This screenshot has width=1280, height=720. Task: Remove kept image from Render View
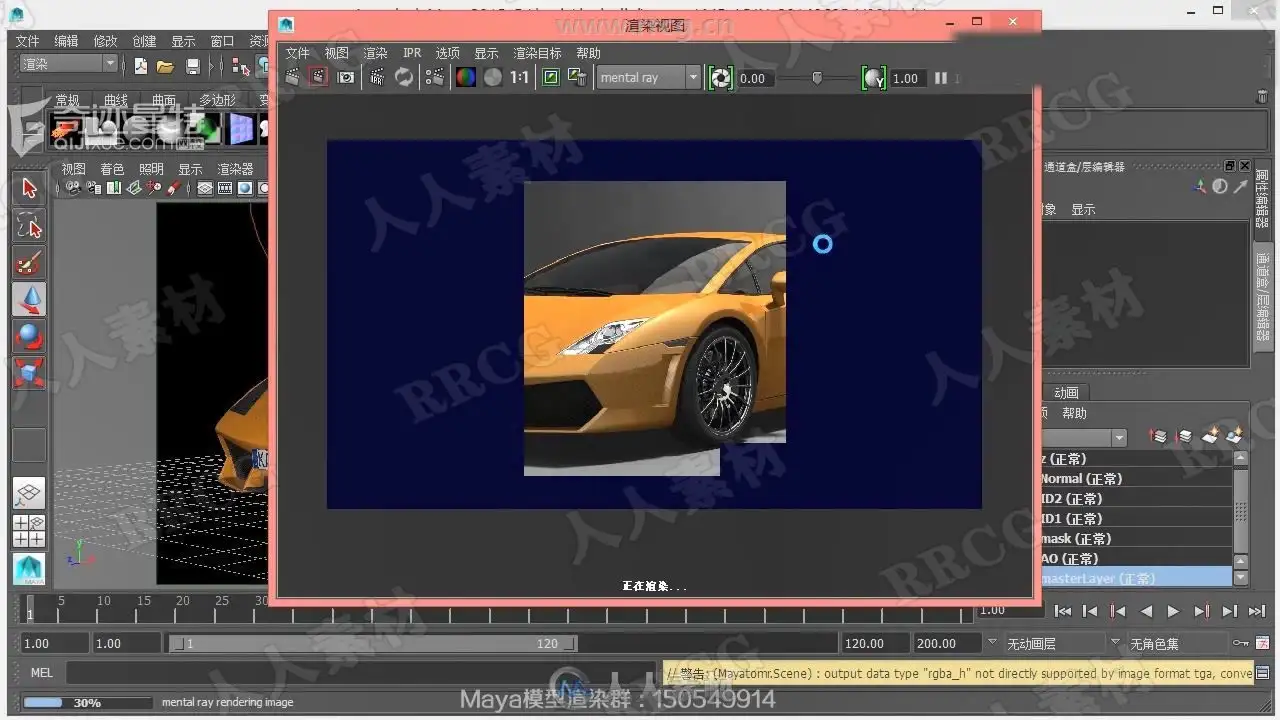point(576,77)
